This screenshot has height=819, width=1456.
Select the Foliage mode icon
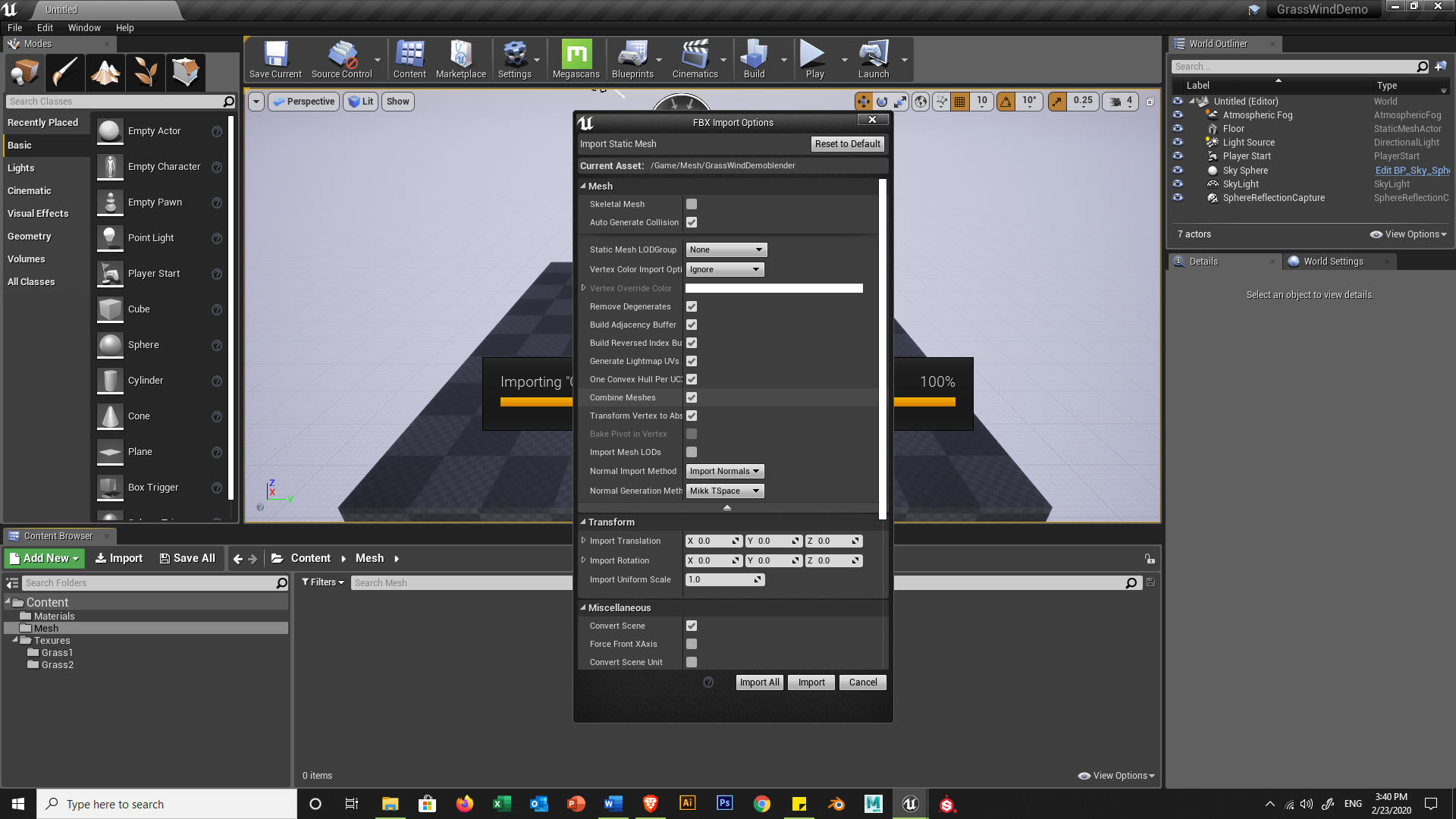coord(146,73)
